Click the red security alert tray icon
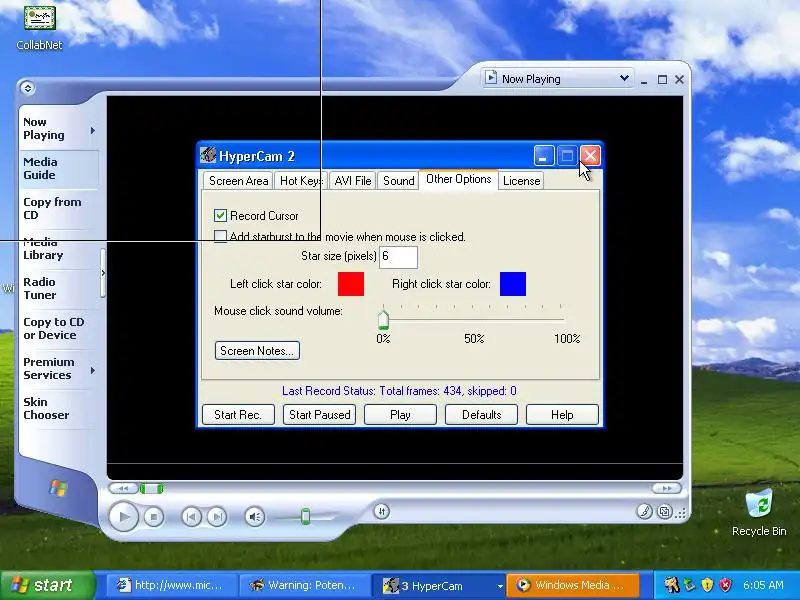The height and width of the screenshot is (600, 800). click(x=725, y=585)
